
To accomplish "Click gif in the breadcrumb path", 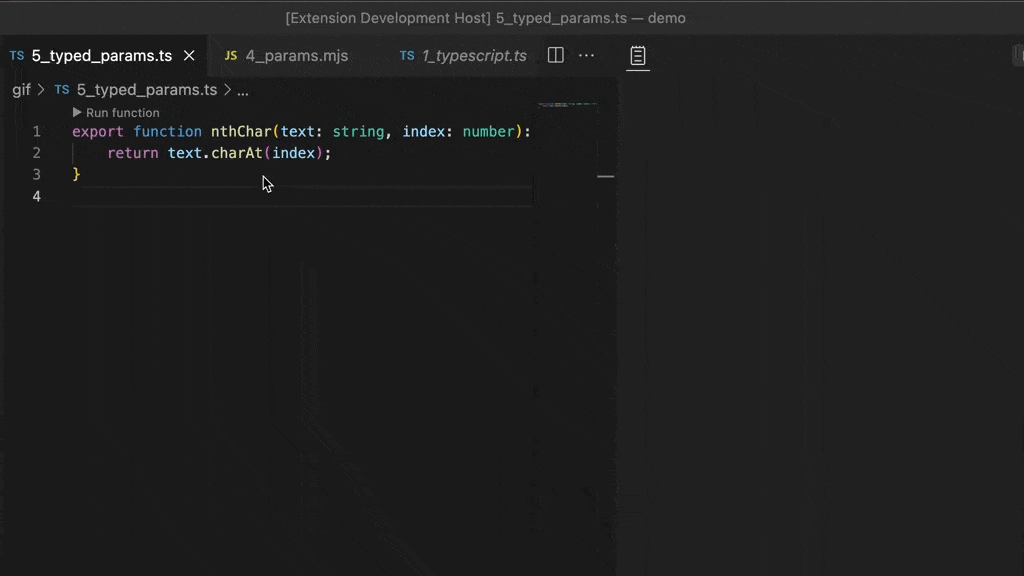I will click(x=22, y=89).
